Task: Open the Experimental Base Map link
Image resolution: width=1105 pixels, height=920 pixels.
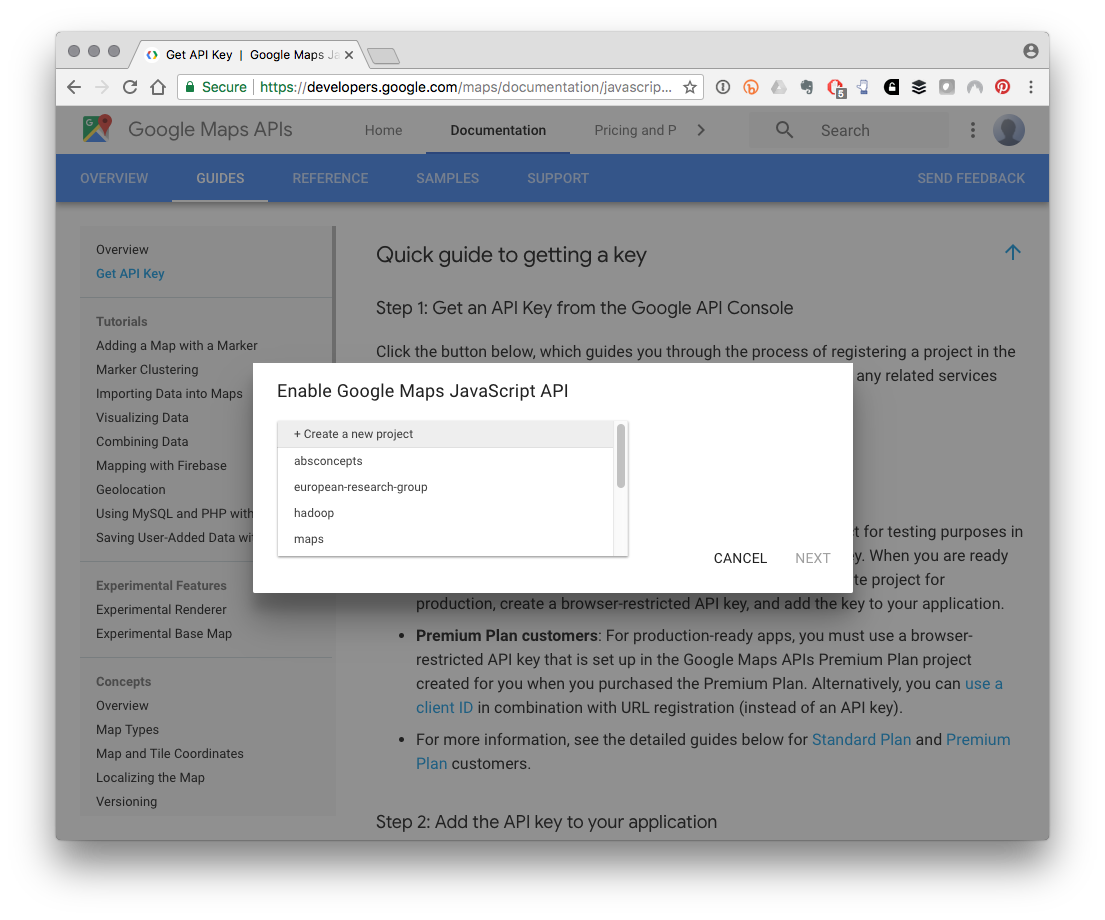Action: (x=164, y=633)
